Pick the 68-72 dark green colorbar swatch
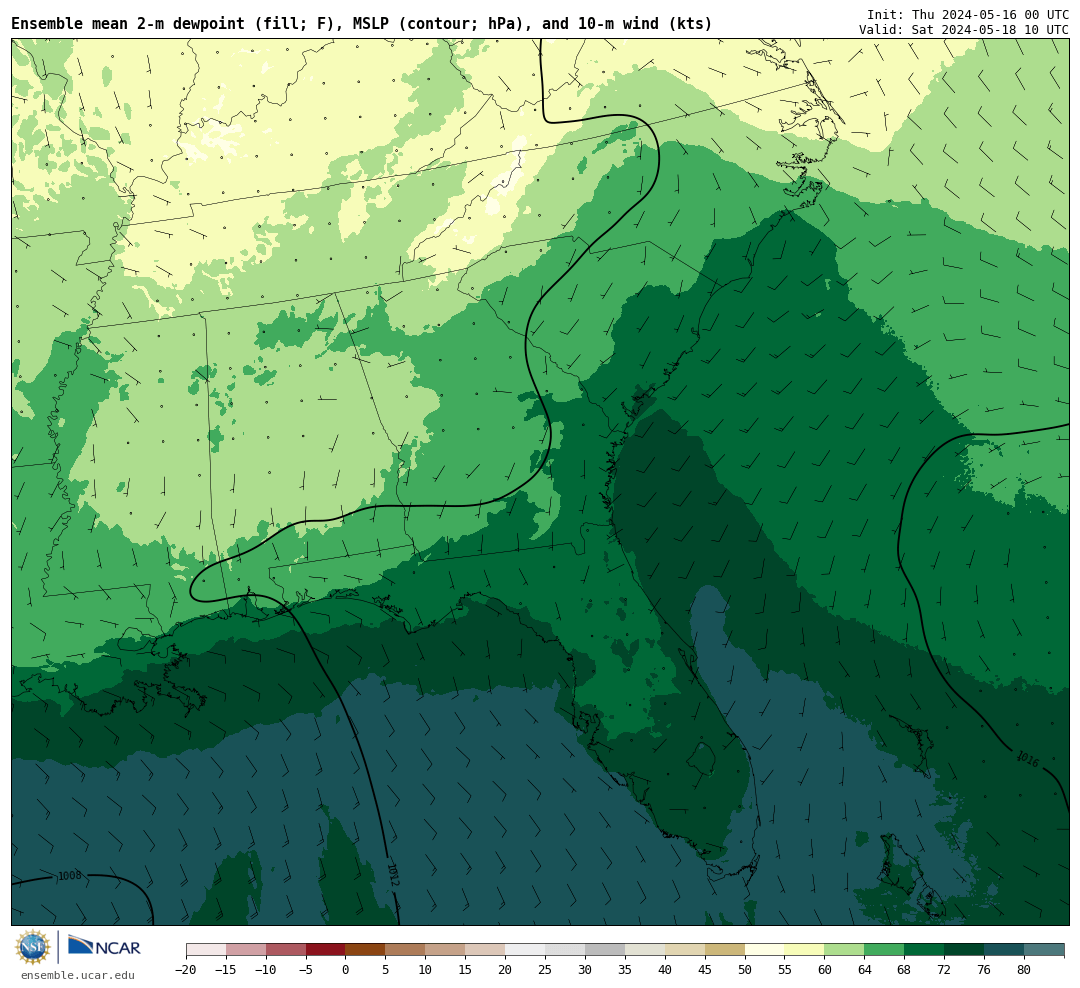Screen dimensions: 1080x988 [924, 950]
